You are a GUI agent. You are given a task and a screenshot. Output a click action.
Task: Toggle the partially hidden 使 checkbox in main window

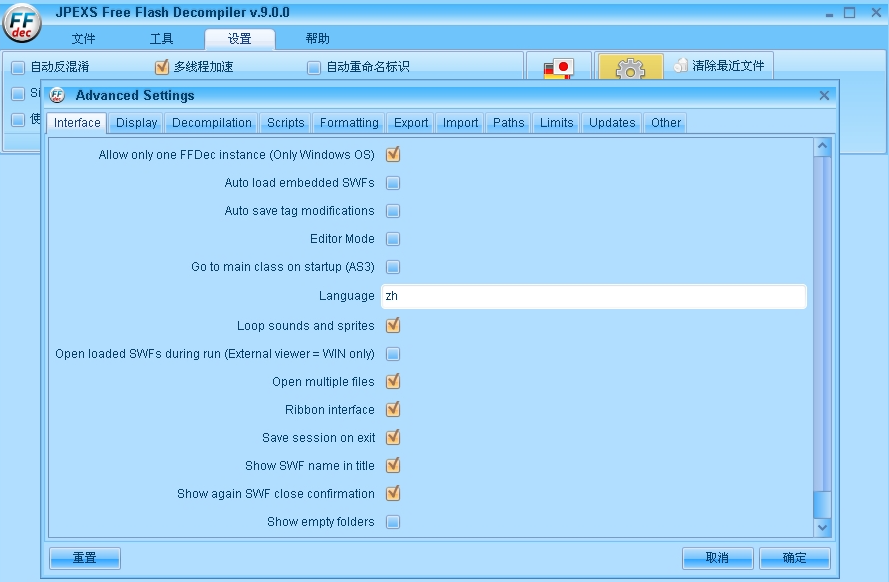click(18, 120)
